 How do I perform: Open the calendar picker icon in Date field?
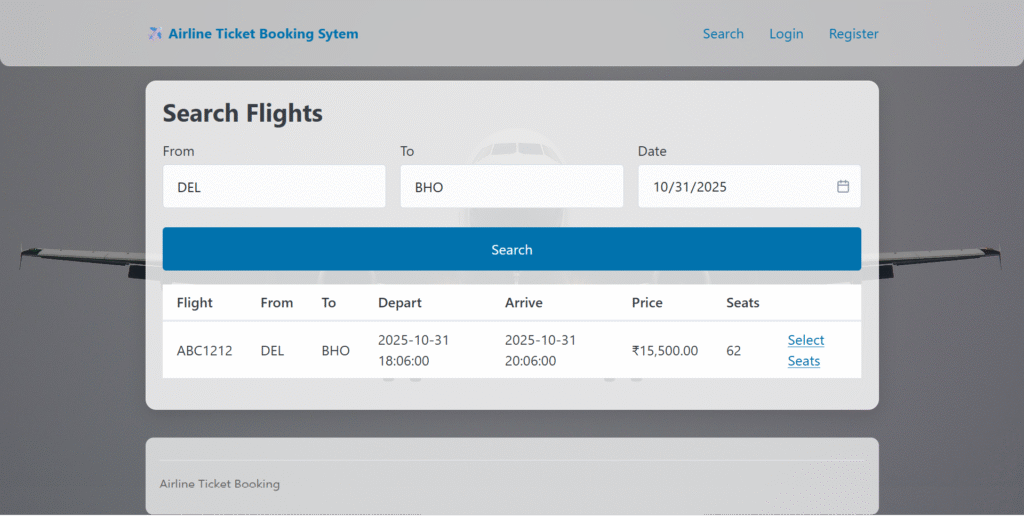843,187
